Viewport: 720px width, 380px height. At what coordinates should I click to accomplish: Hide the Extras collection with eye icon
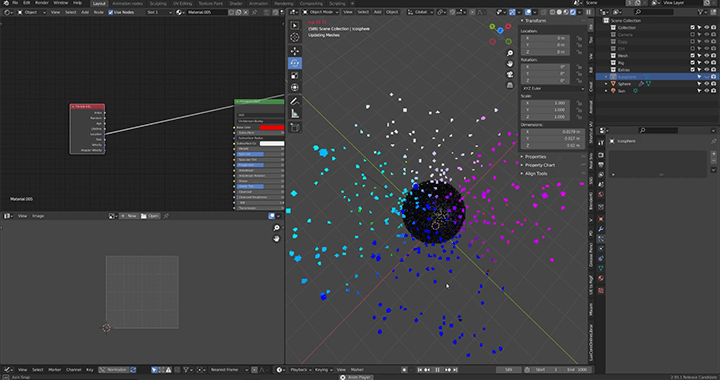click(707, 70)
